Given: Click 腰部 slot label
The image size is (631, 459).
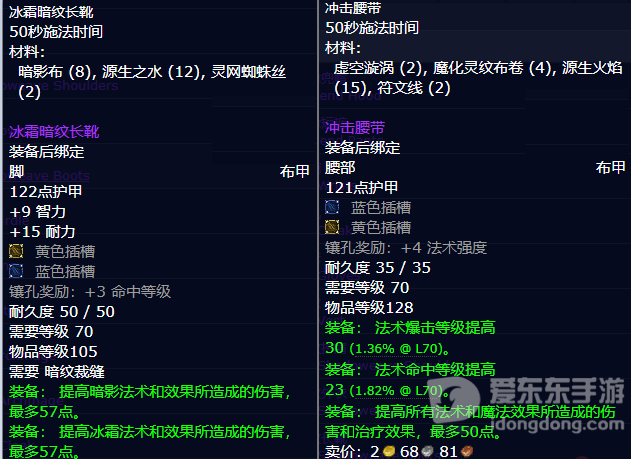Looking at the screenshot, I should pos(340,168).
